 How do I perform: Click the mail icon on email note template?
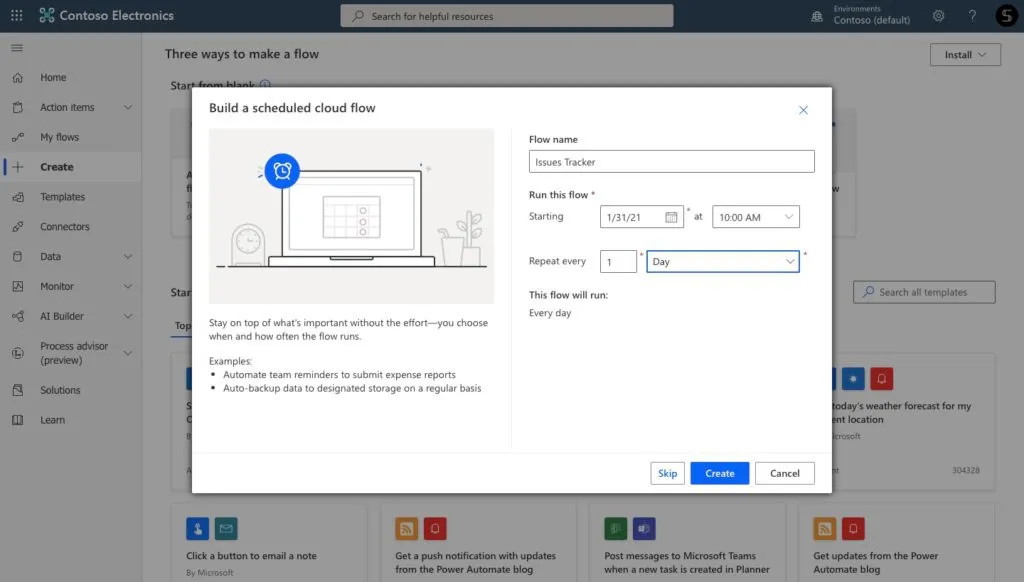coord(226,528)
